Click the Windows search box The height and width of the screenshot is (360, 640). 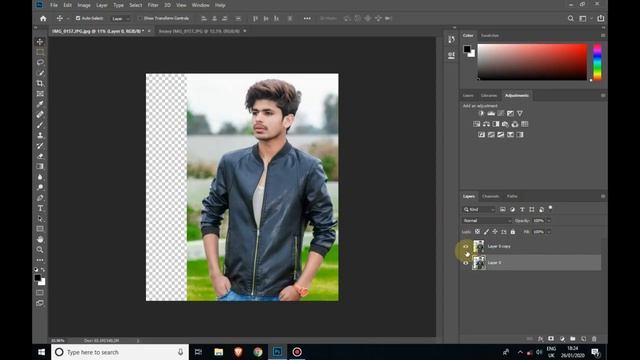(120, 352)
